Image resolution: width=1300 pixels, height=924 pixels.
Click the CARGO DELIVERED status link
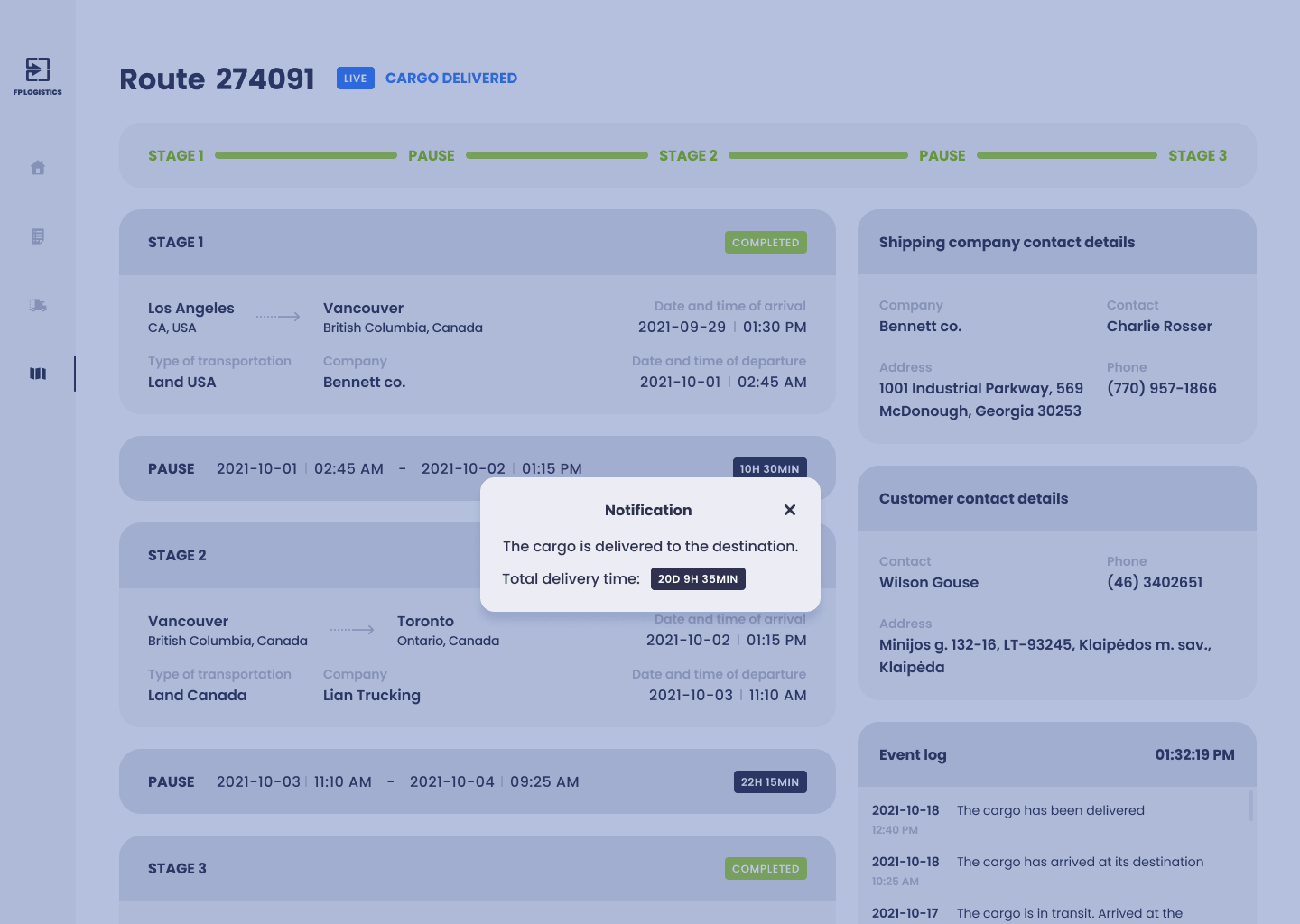tap(451, 79)
